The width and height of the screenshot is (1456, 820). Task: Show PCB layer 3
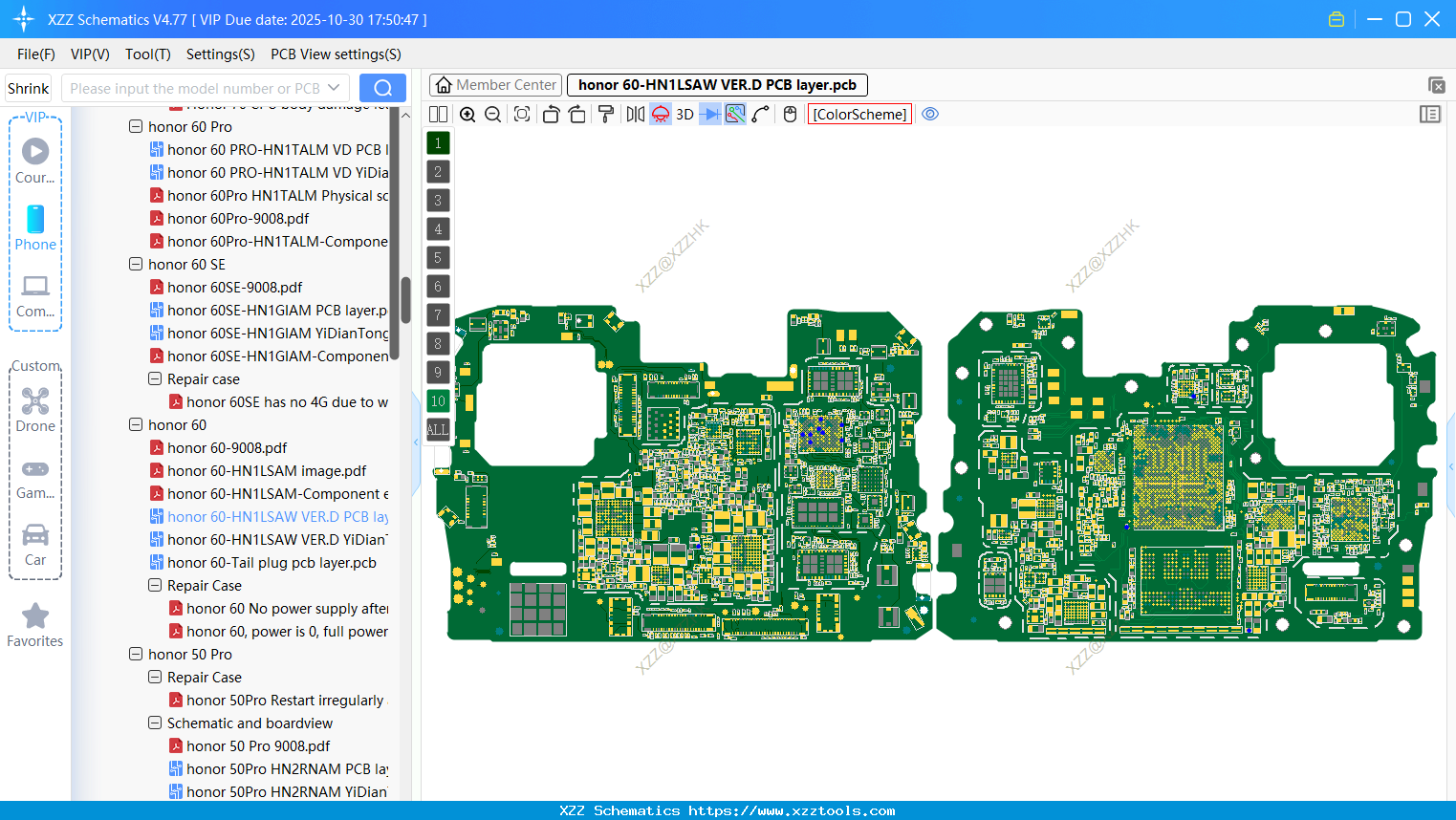point(438,201)
